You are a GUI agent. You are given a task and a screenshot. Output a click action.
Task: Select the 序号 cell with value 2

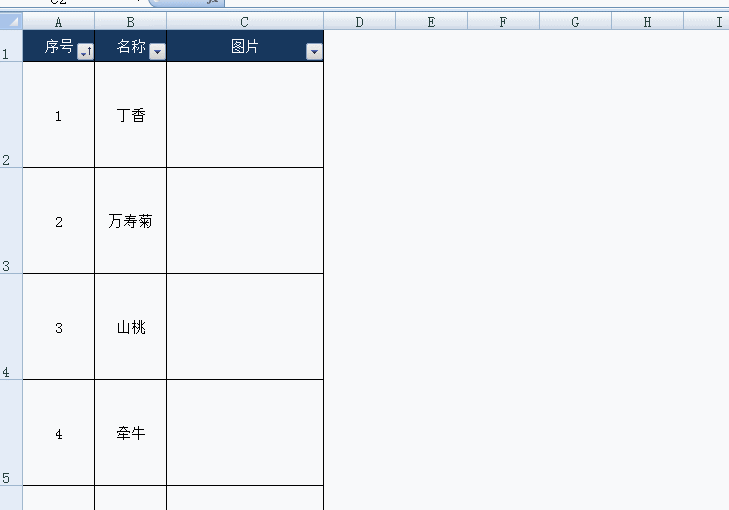[x=59, y=221]
